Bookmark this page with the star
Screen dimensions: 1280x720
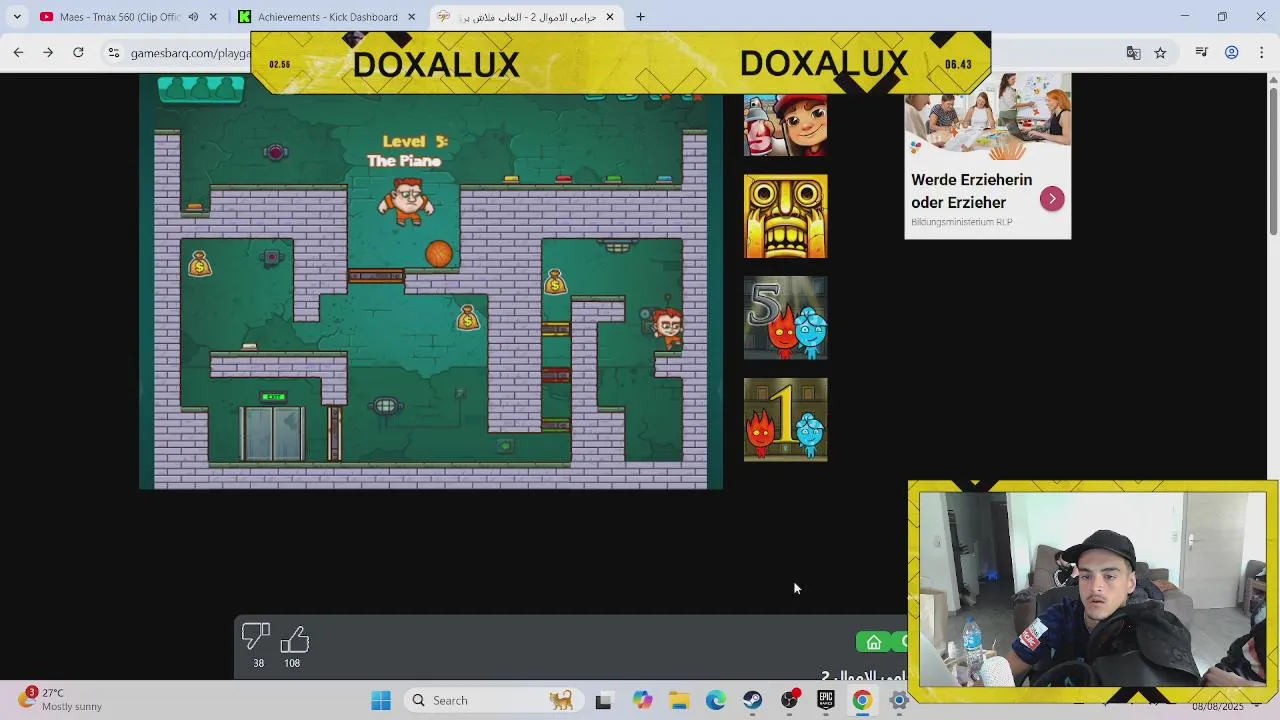click(x=1160, y=53)
